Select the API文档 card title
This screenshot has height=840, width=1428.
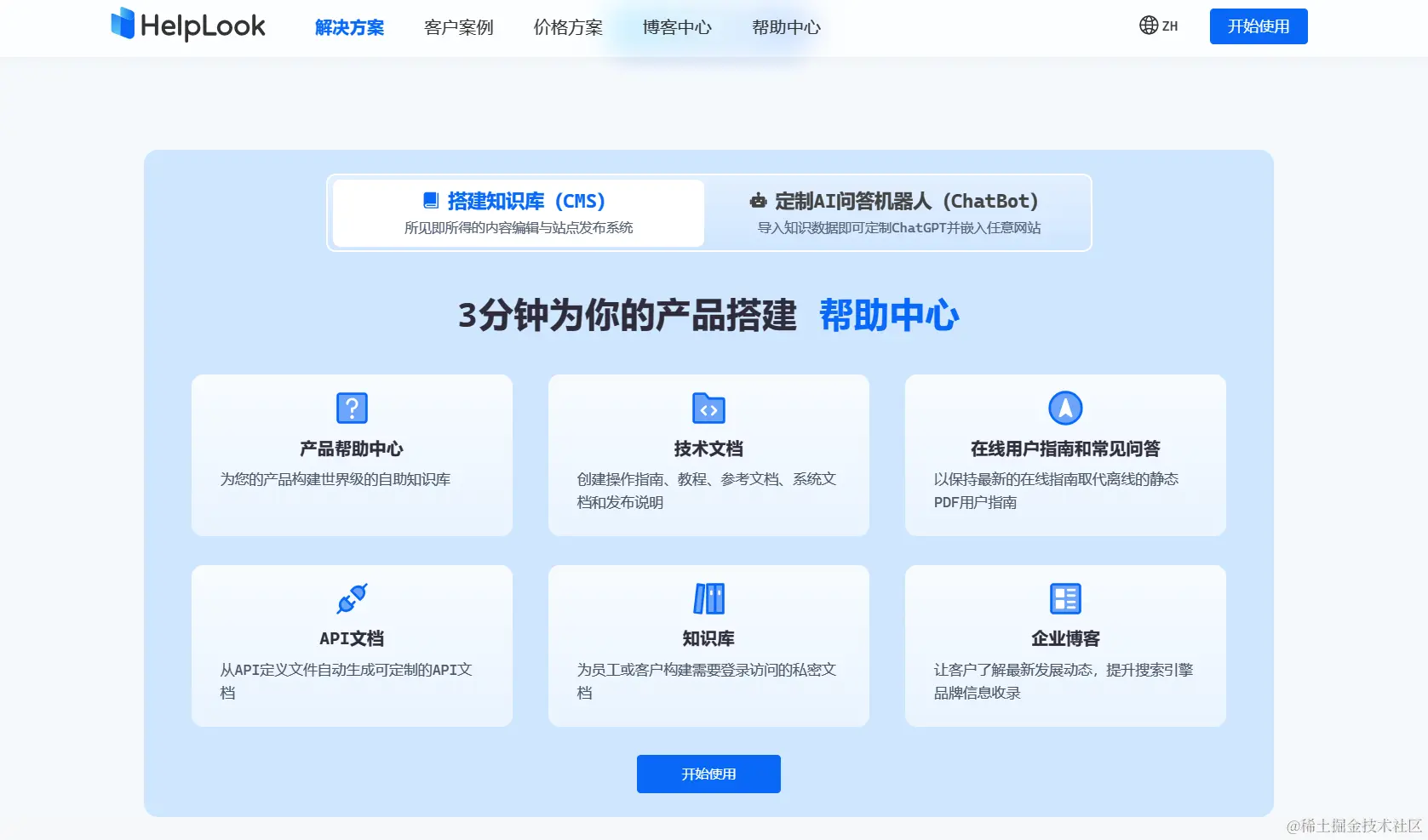(x=352, y=638)
